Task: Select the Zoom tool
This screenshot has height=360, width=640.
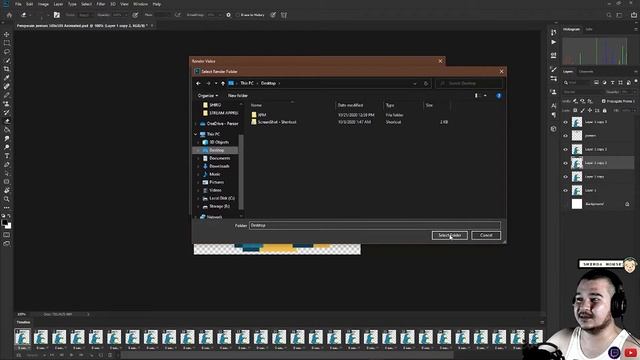Action: pos(7,199)
